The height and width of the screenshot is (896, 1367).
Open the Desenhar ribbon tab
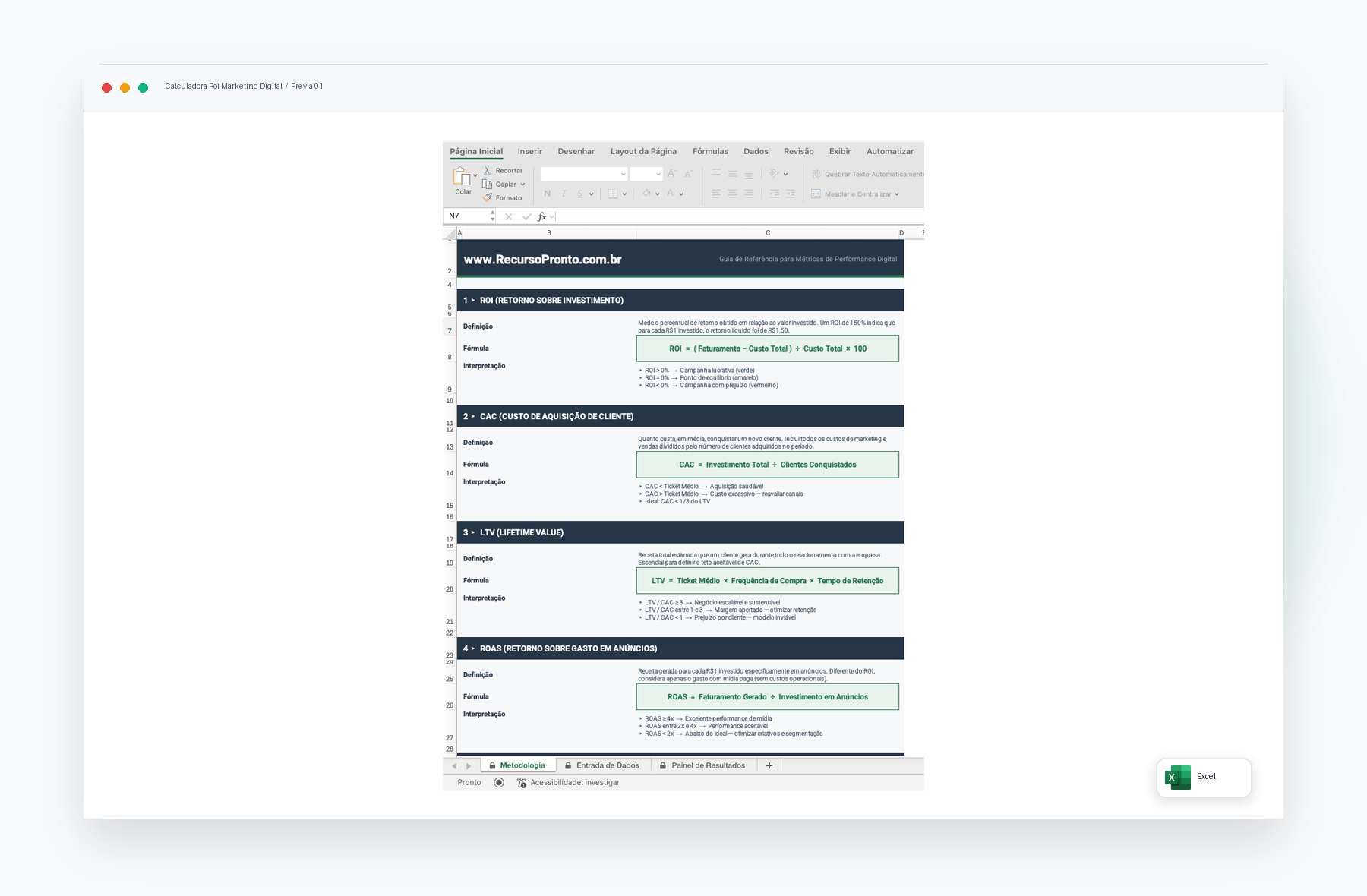[x=576, y=151]
